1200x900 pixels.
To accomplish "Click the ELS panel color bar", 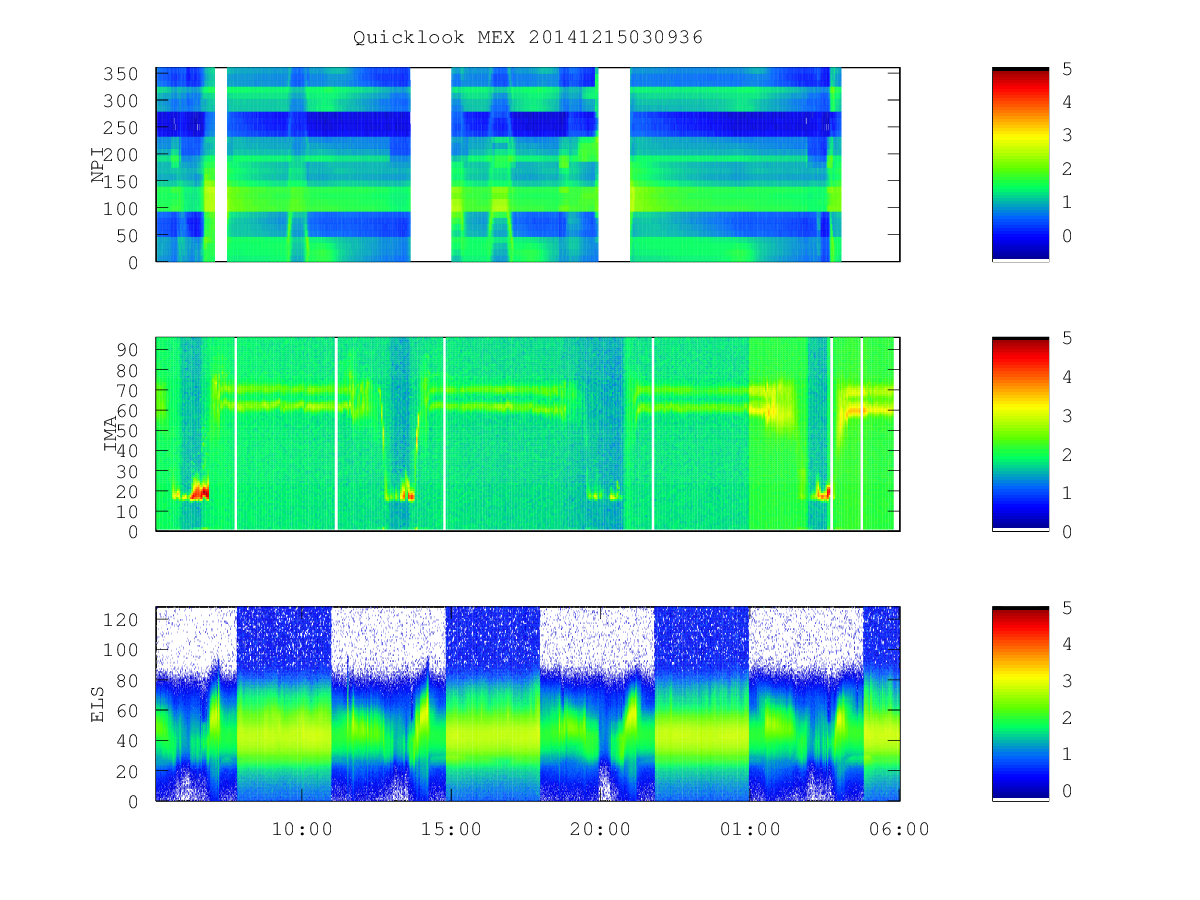I will coord(1020,704).
